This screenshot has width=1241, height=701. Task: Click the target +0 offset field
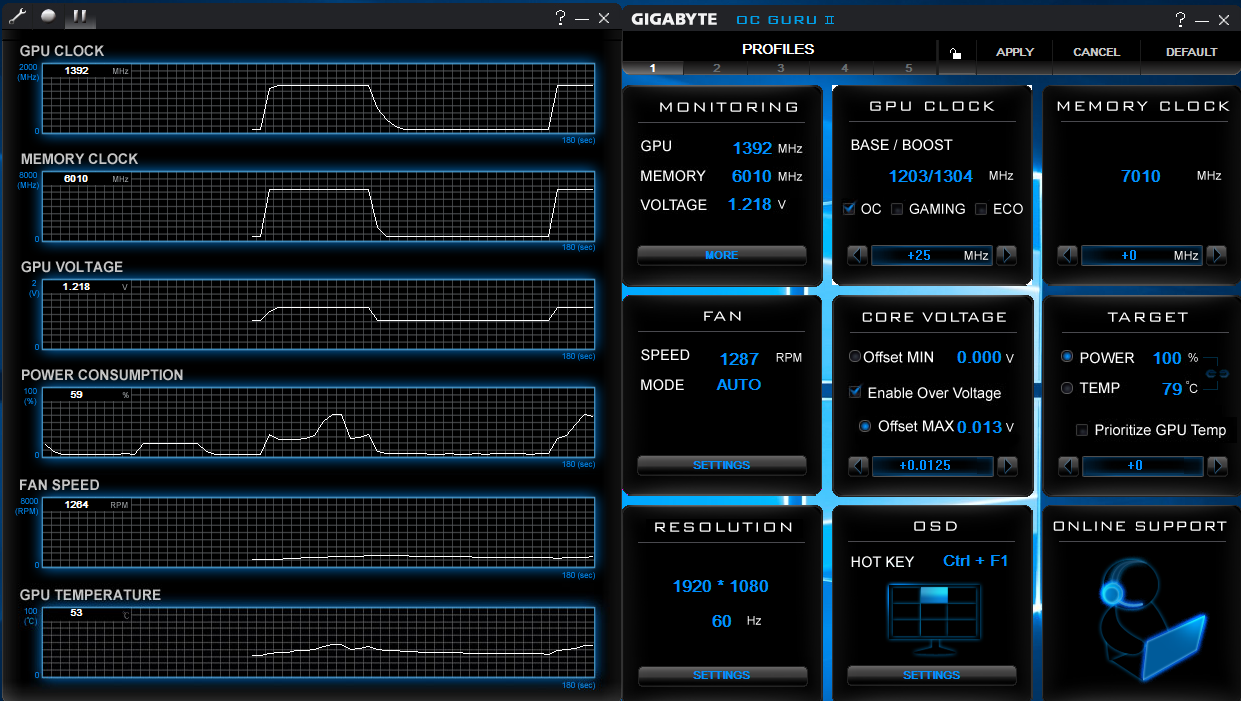tap(1143, 466)
